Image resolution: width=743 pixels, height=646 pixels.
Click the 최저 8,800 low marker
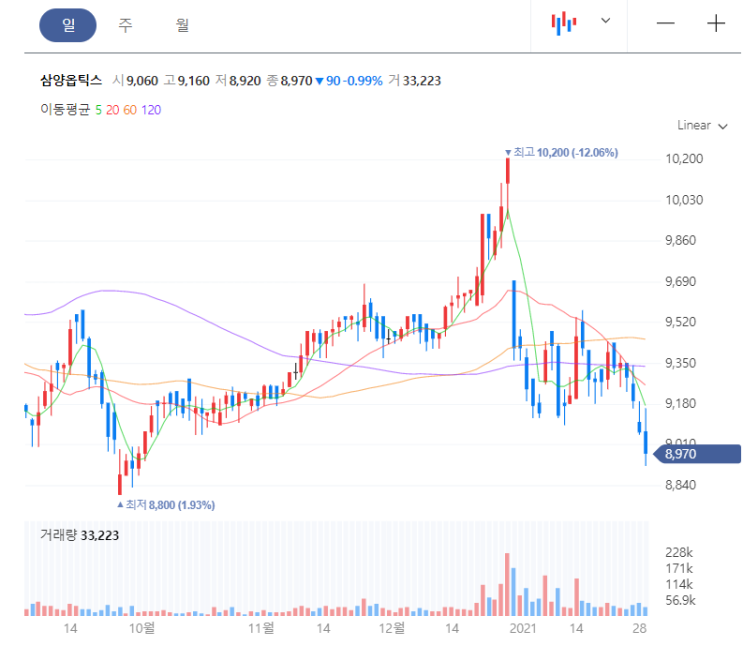coord(166,505)
